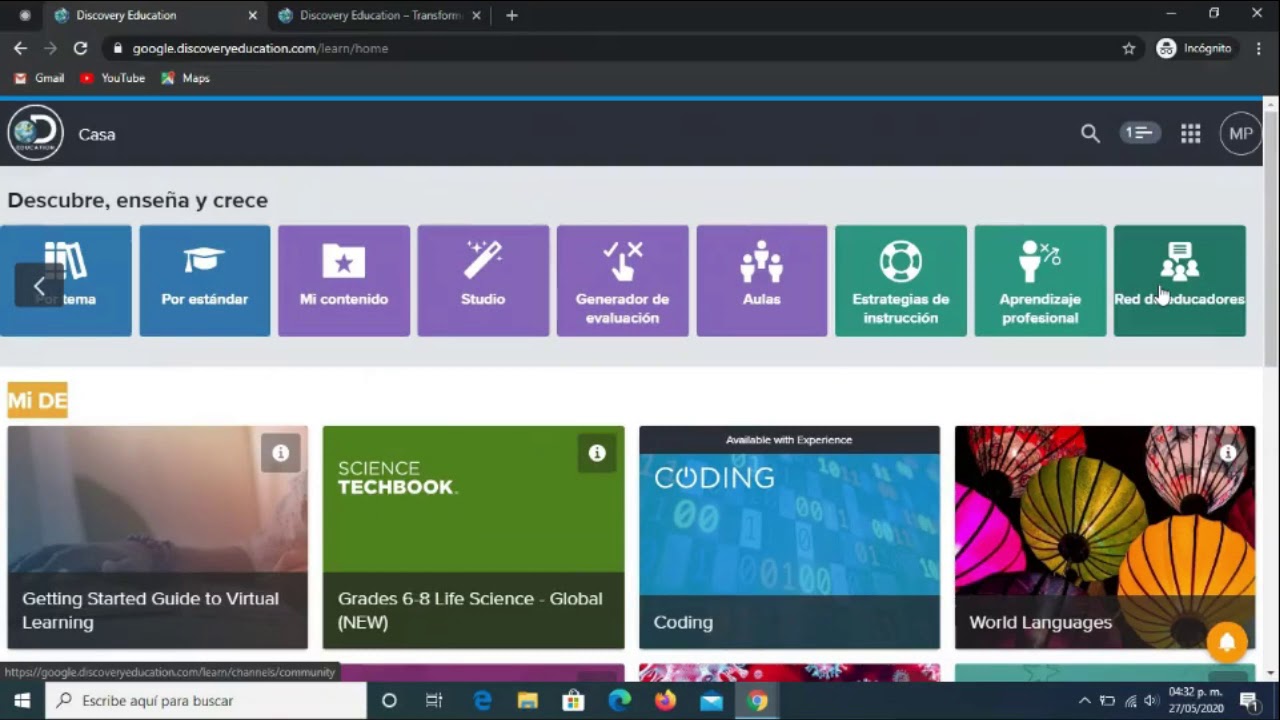This screenshot has height=720, width=1280.
Task: Show info for Getting Started Guide card
Action: pos(281,453)
